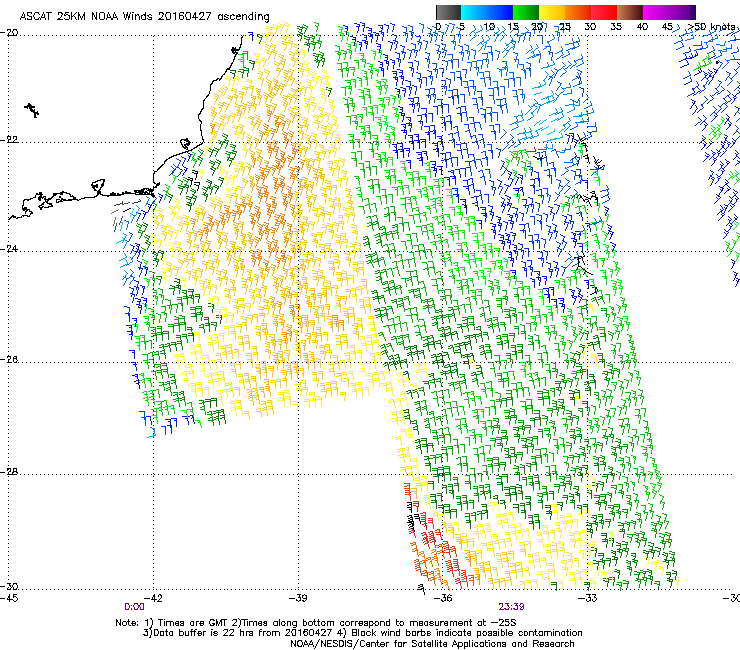Click the 'NOAA/NESDIS/Center for Satellite Applications and Research' credit
Viewport: 740px width, 650px height.
click(x=432, y=644)
